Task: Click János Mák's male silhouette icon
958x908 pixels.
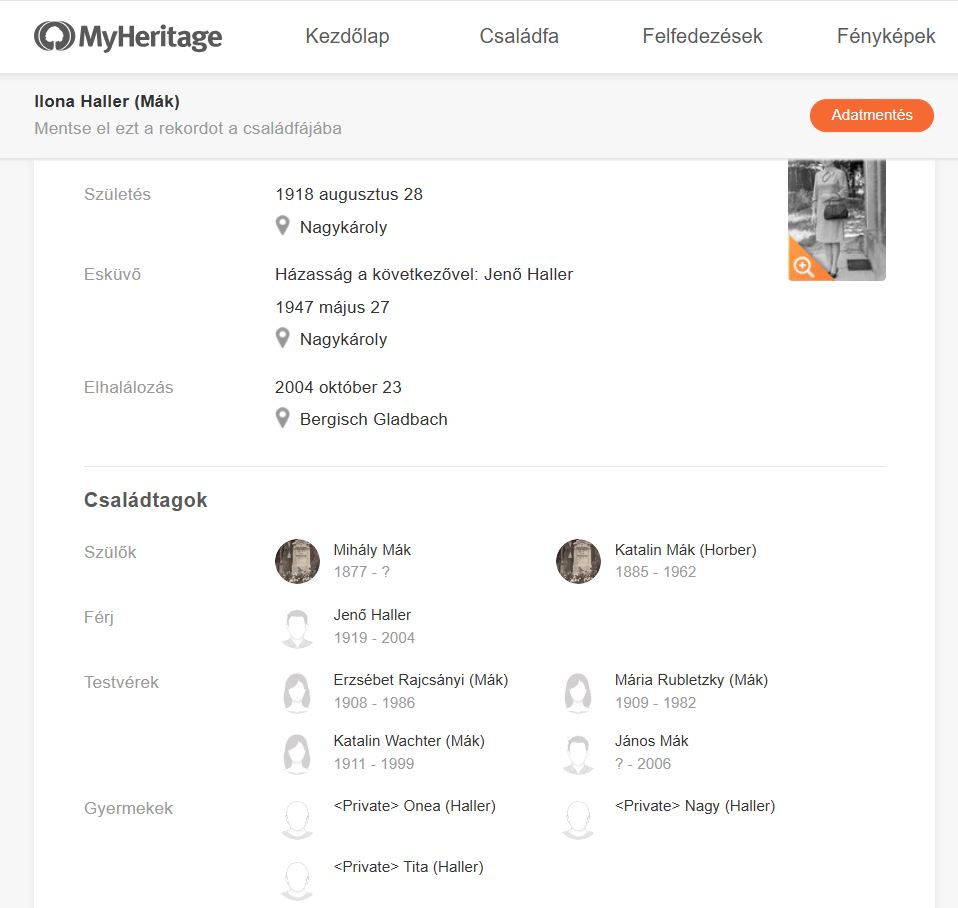Action: (578, 754)
